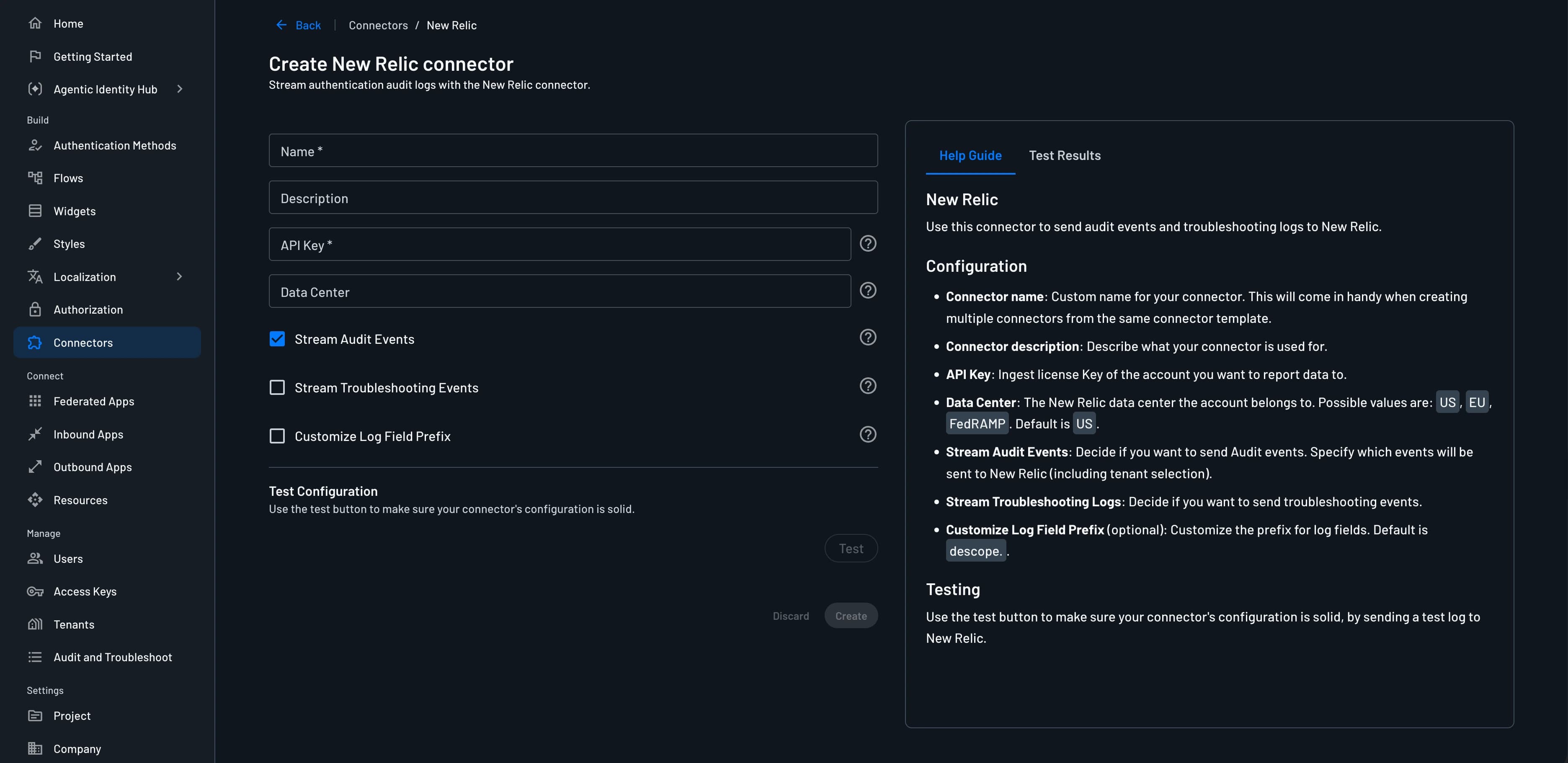Click the 'EU' data center value
The width and height of the screenshot is (1568, 763).
pyautogui.click(x=1477, y=402)
